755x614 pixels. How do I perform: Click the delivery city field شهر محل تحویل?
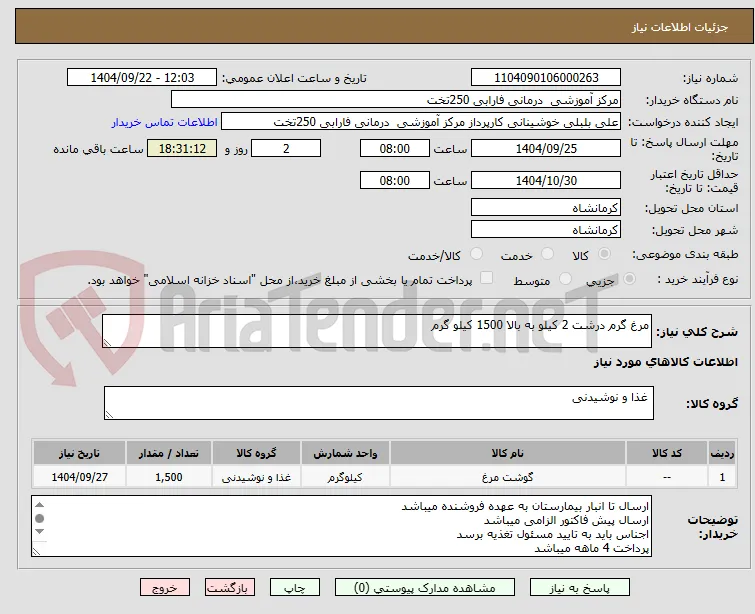point(546,230)
